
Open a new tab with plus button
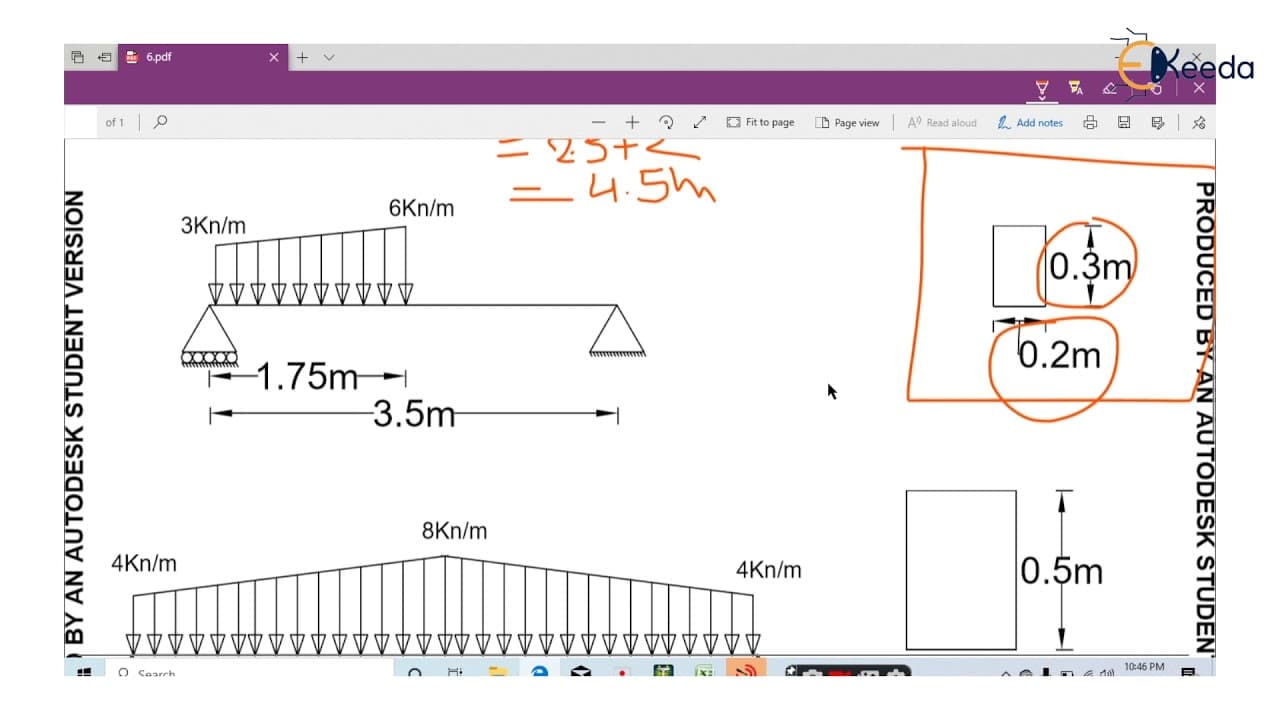pyautogui.click(x=302, y=58)
